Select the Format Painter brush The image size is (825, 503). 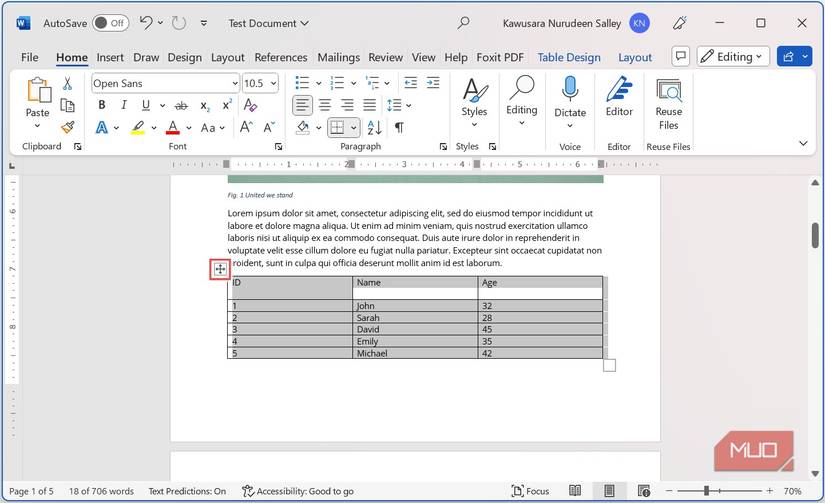67,127
